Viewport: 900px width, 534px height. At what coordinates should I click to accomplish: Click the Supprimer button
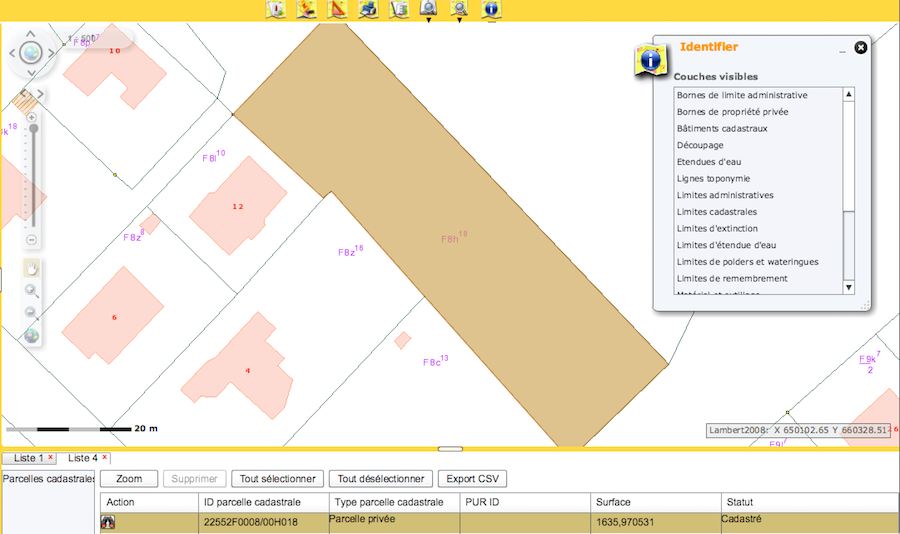click(x=195, y=479)
